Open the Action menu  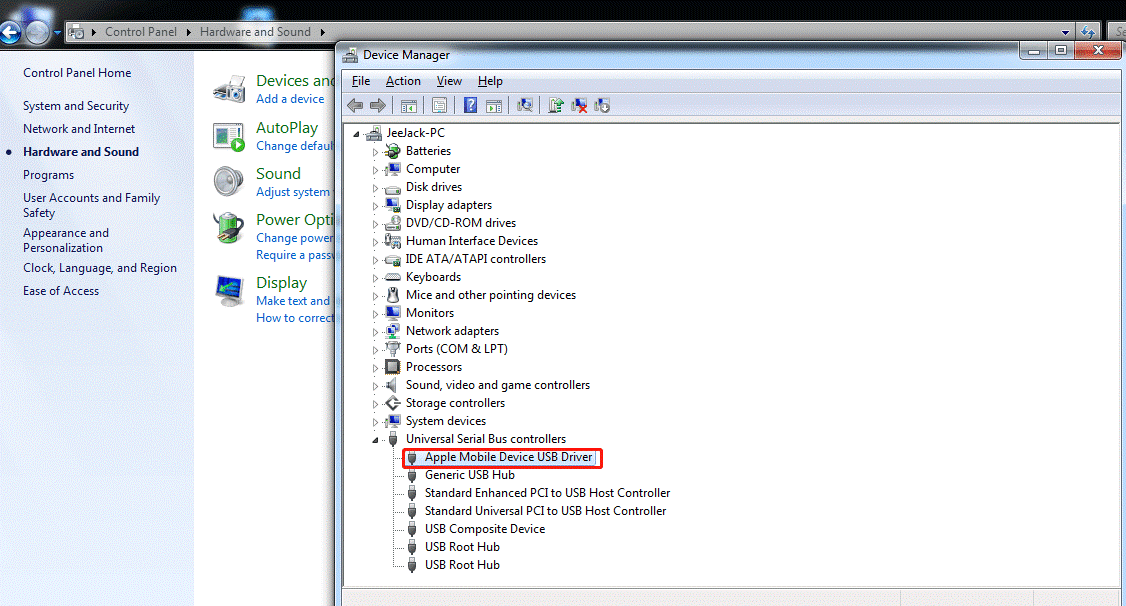click(x=403, y=81)
